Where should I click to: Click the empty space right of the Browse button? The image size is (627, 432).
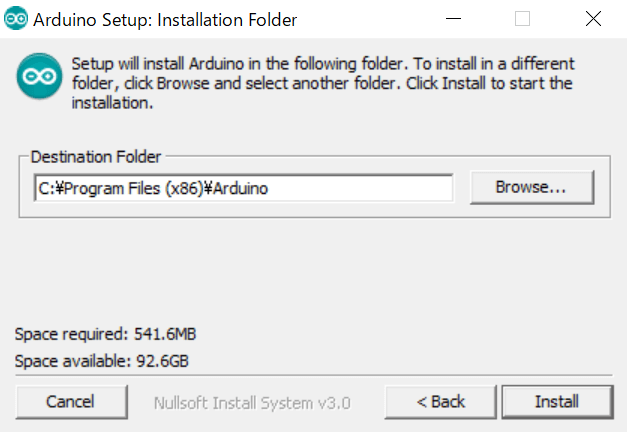point(602,187)
